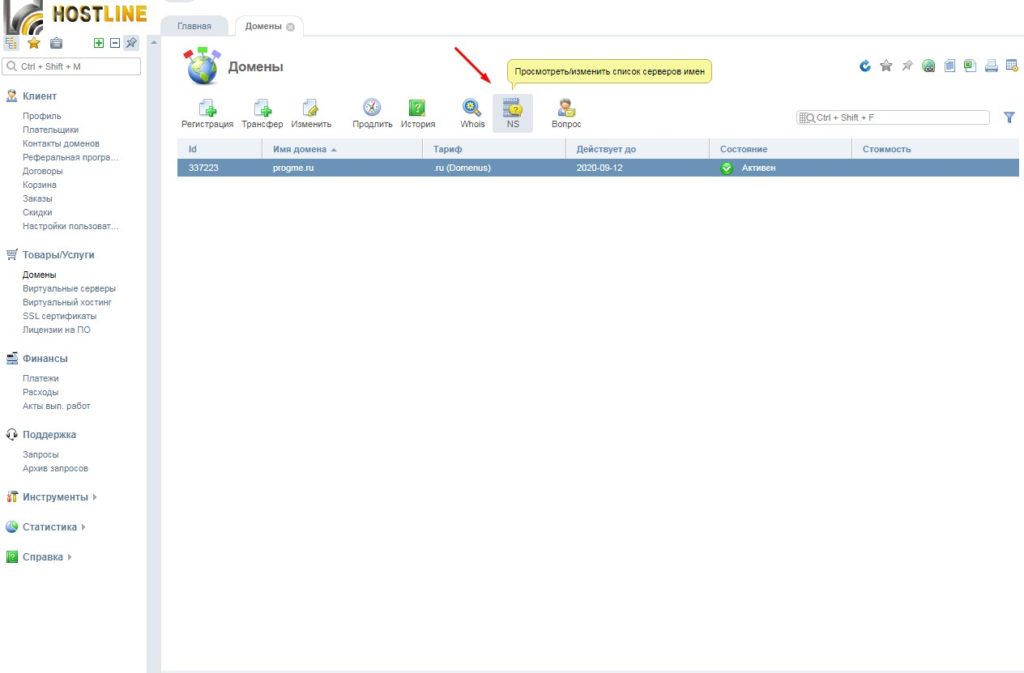Screen dimensions: 1024x673
Task: Click the printer icon in the top toolbar
Action: 991,66
